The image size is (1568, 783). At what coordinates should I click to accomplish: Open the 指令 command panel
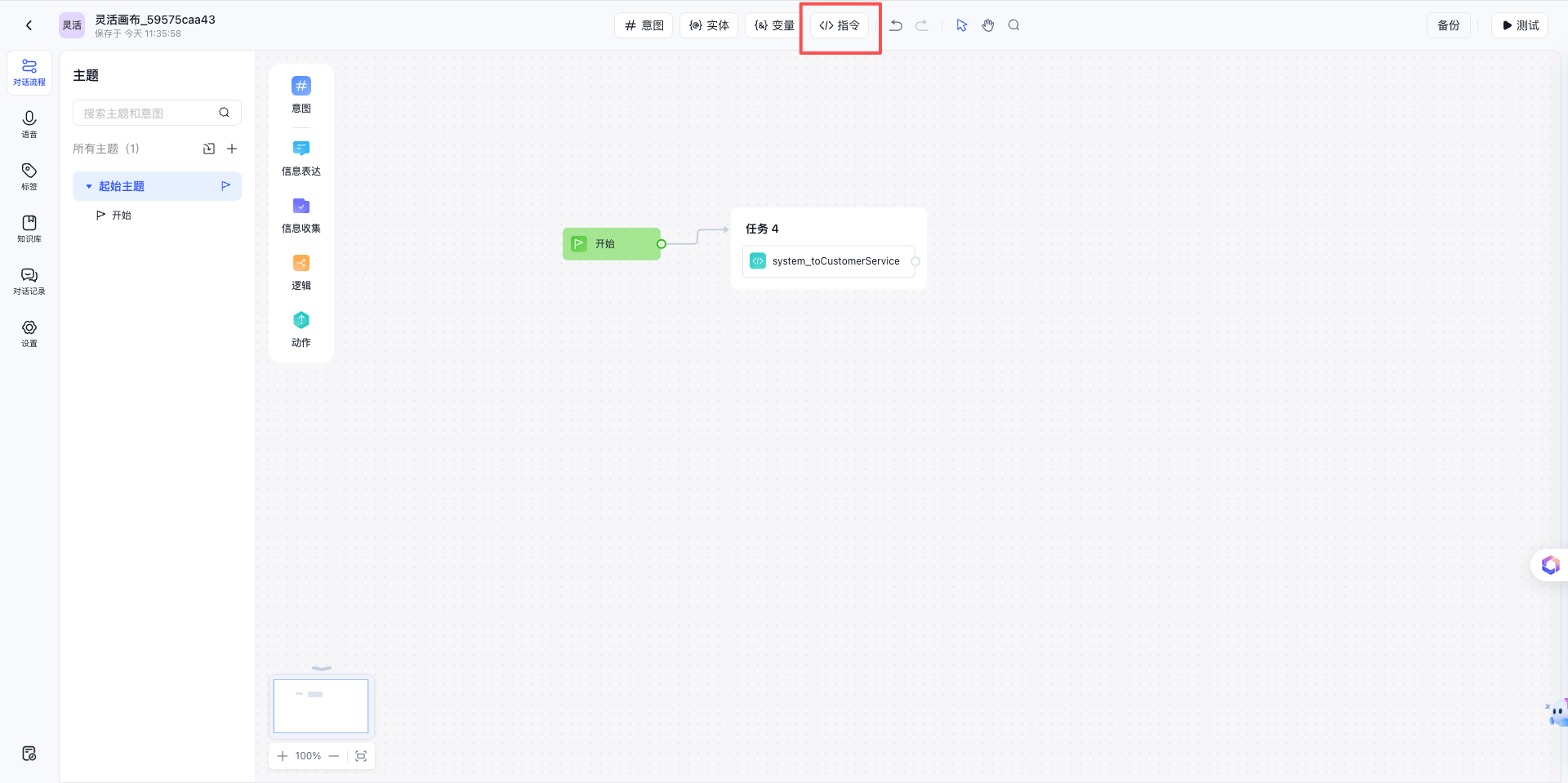pos(840,25)
